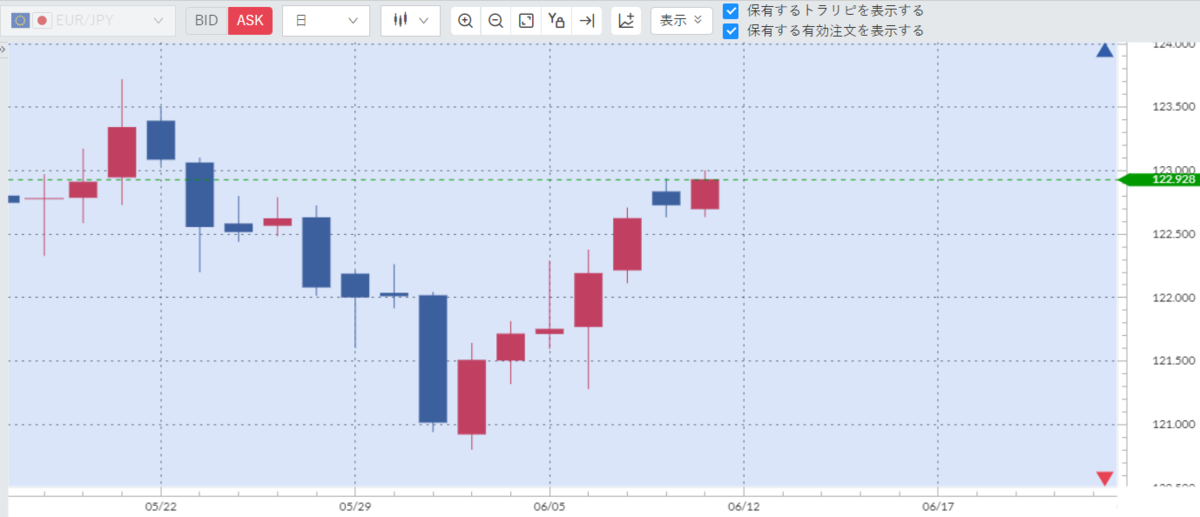This screenshot has width=1200, height=517.
Task: Fit the chart to full view
Action: (x=526, y=20)
